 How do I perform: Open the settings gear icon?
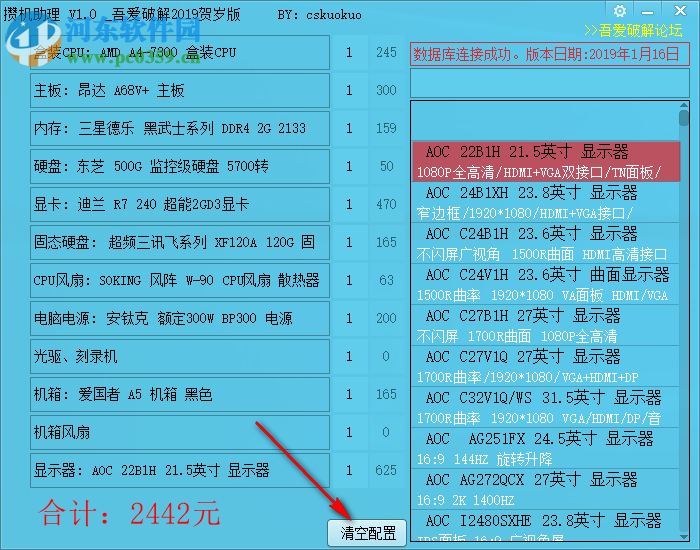pos(620,11)
